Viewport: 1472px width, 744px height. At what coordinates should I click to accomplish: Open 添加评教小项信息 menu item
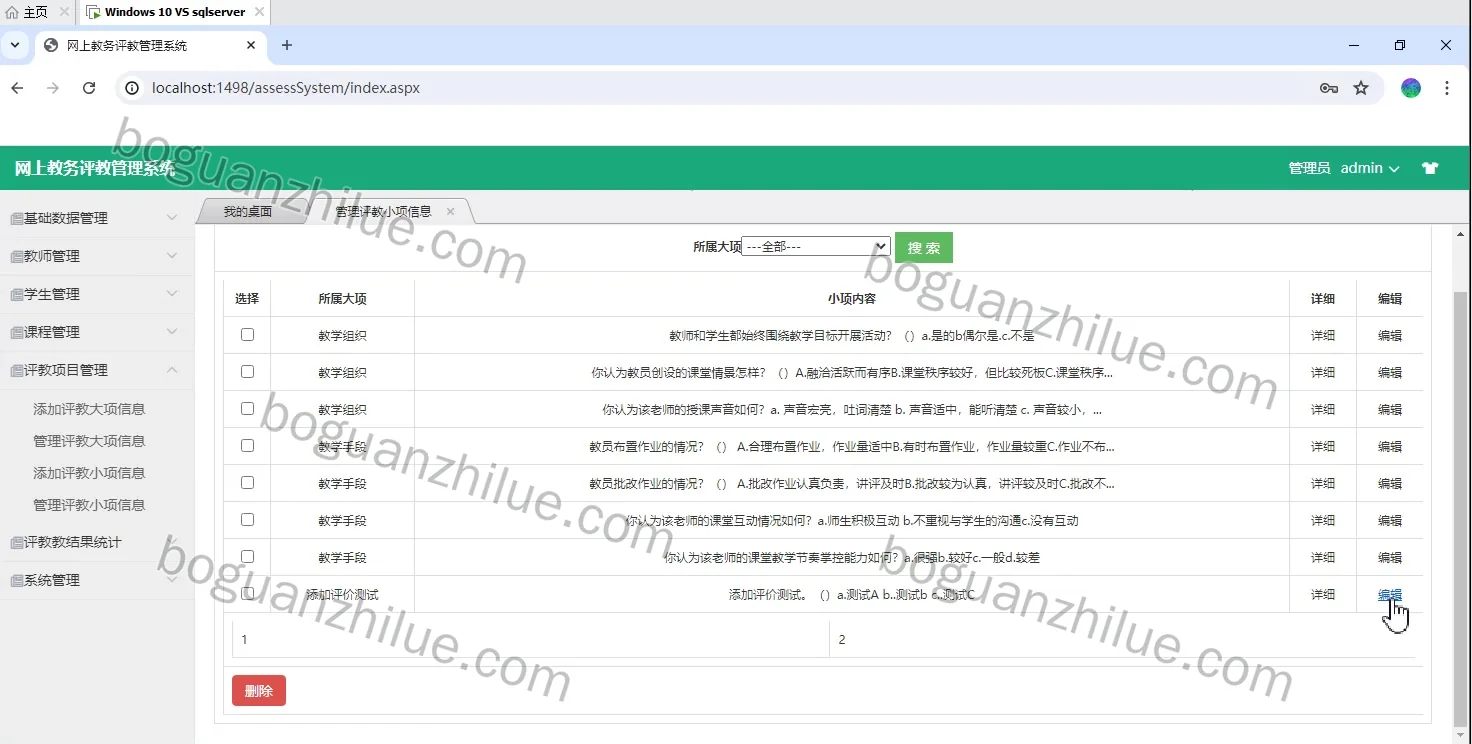(x=89, y=473)
